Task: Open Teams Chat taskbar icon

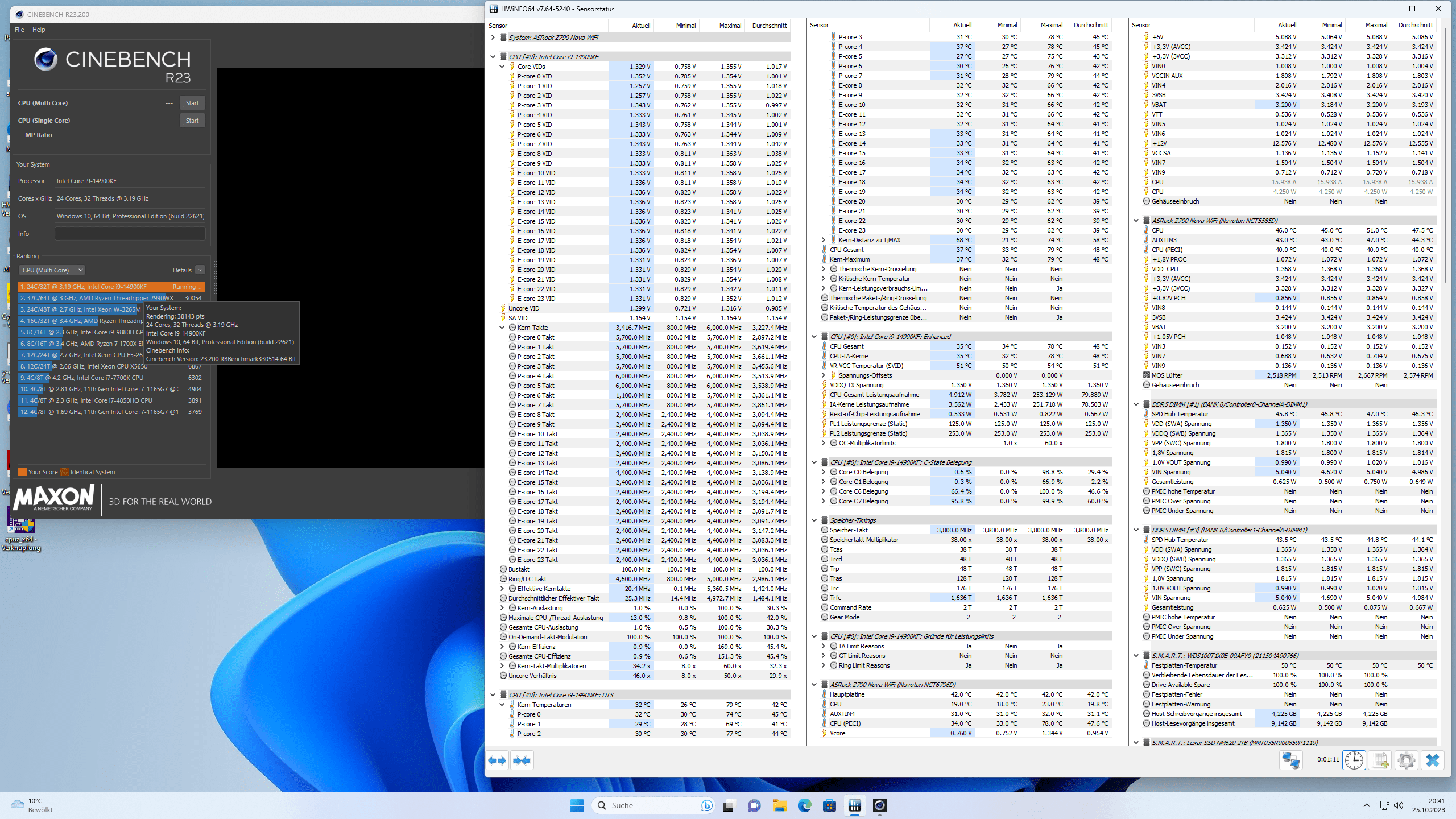Action: (754, 805)
